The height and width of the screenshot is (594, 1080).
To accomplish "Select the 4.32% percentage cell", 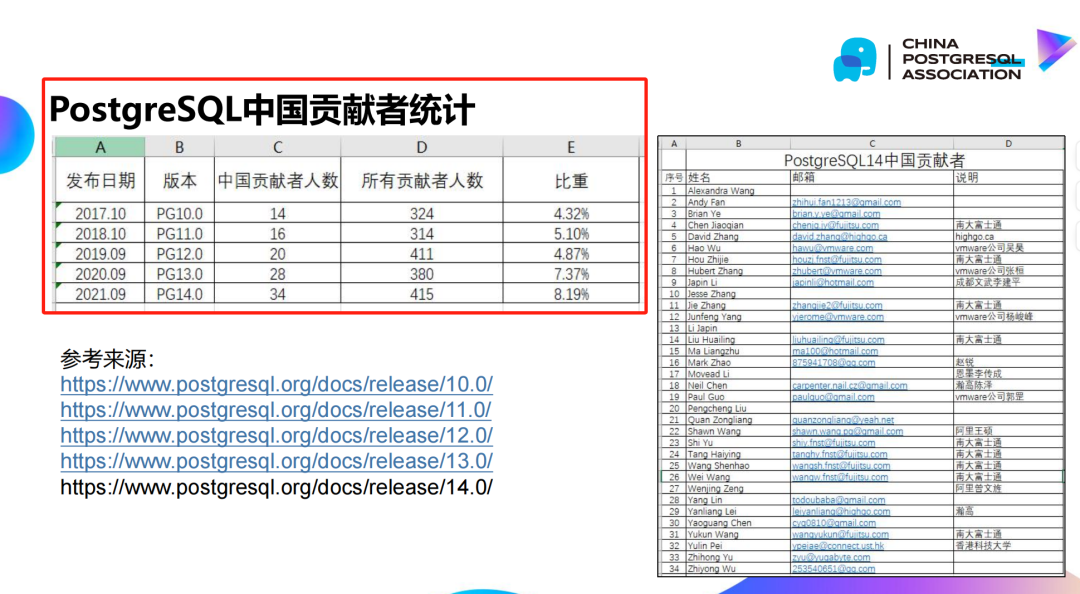I will coord(571,214).
